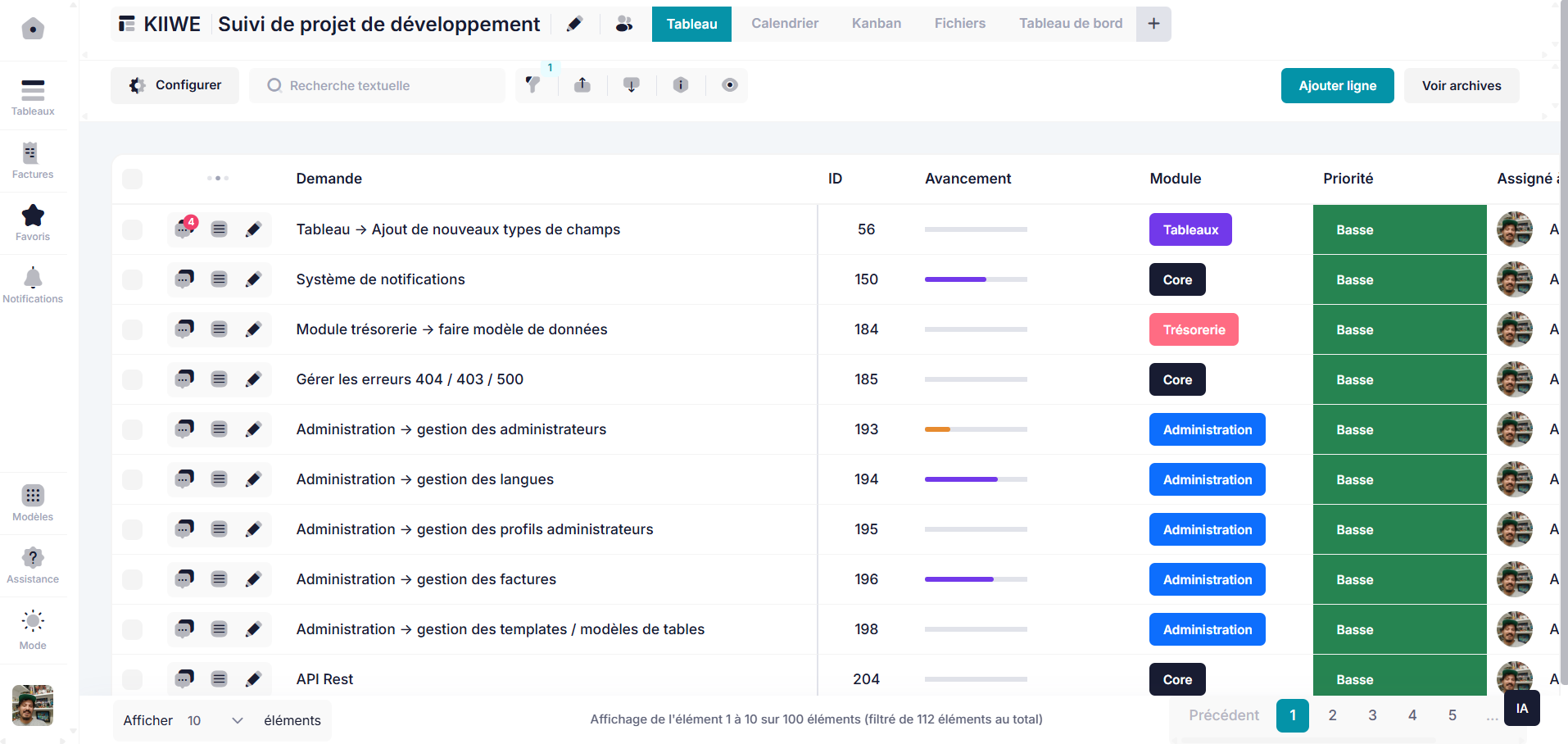Open the filter icon in toolbar
Viewport: 1568px width, 744px height.
(533, 85)
